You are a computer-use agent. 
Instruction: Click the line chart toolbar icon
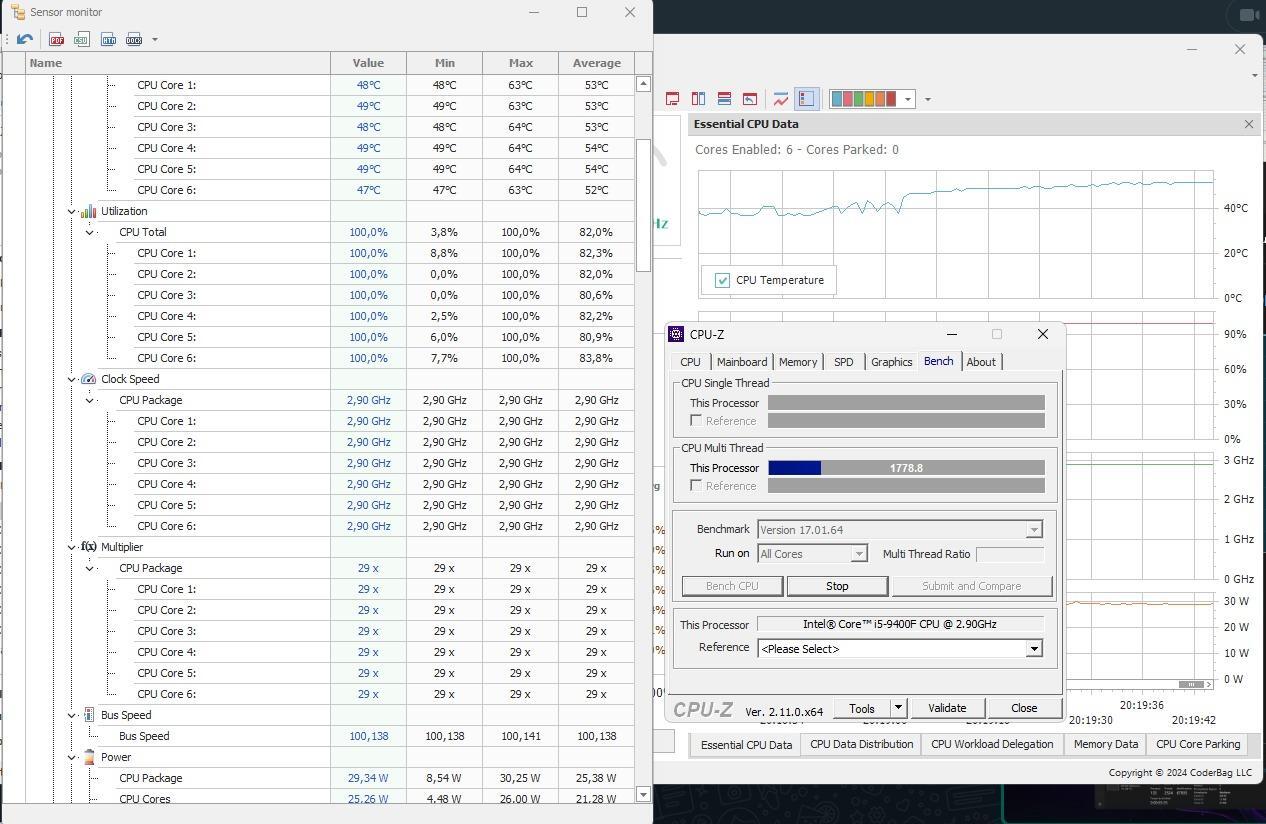tap(780, 99)
